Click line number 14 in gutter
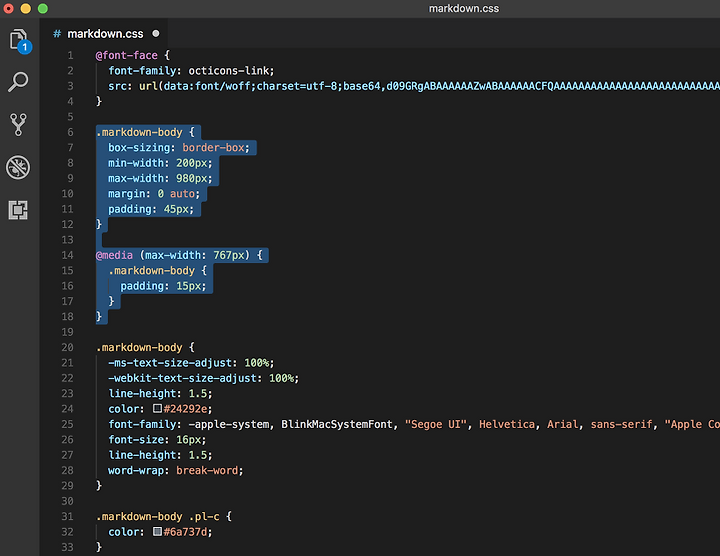The width and height of the screenshot is (720, 556). coord(68,255)
